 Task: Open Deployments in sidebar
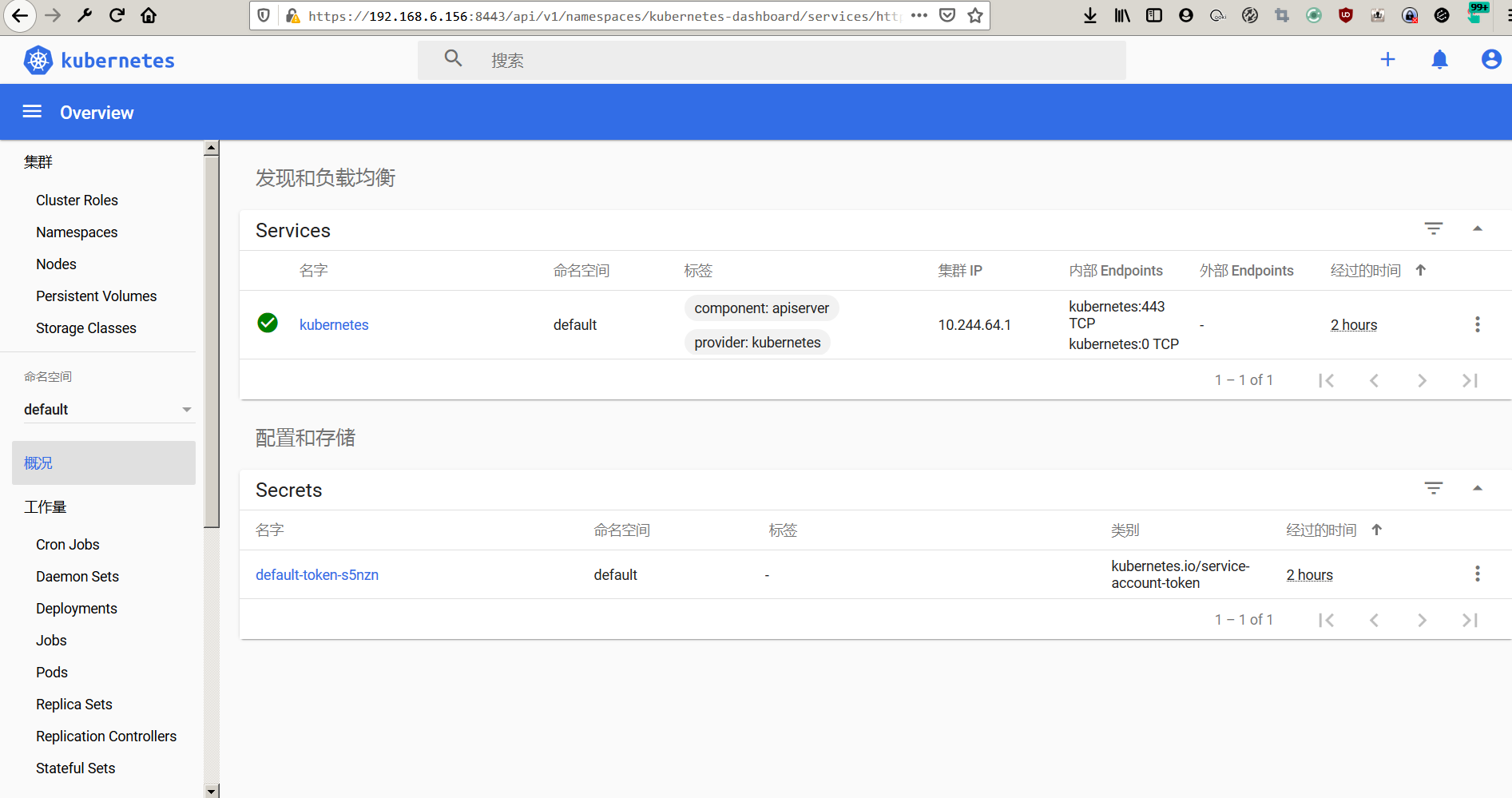[77, 609]
